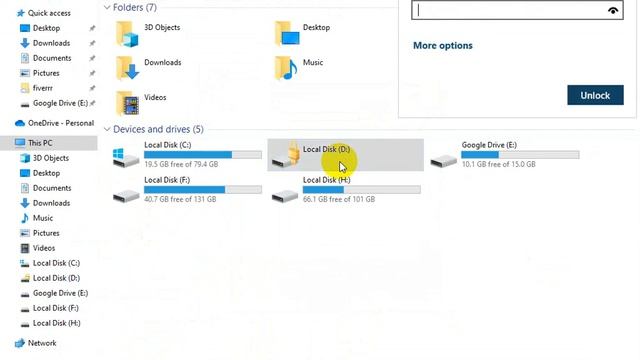The height and width of the screenshot is (360, 640).
Task: Select Google Drive (E:) under This PC tree
Action: (60, 293)
